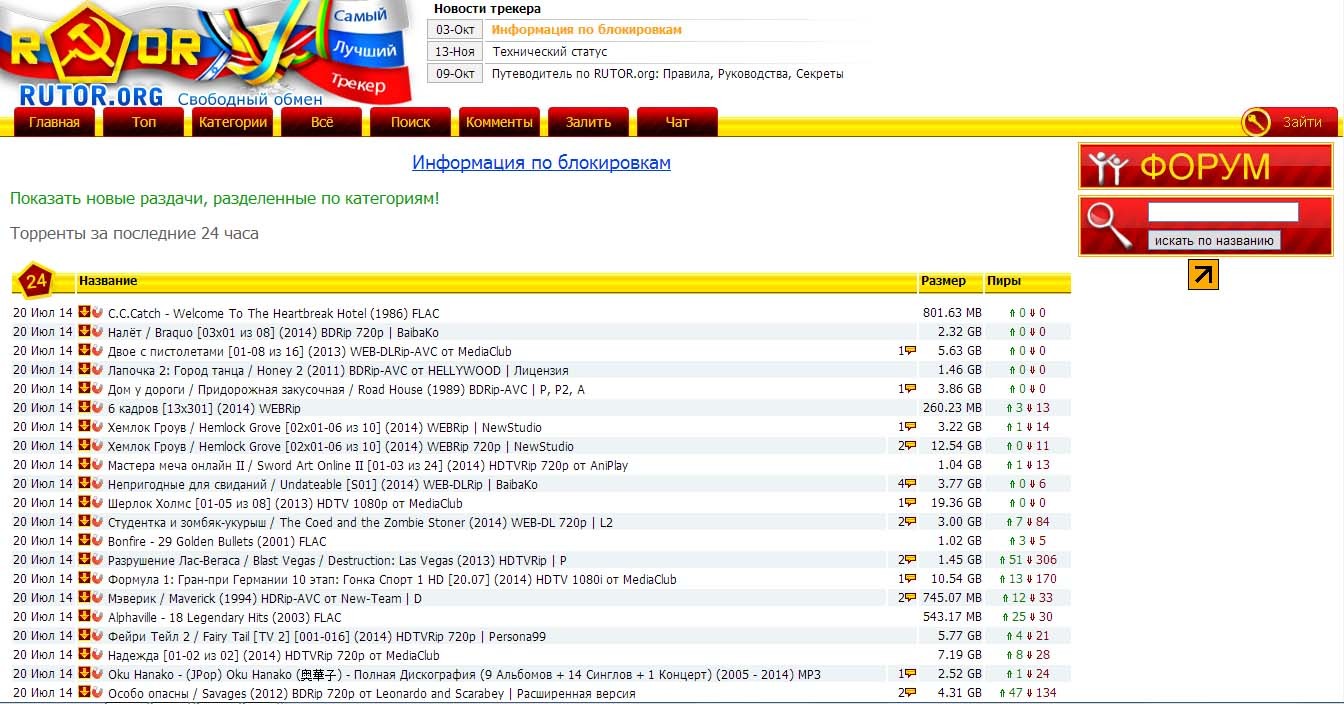1344x704 pixels.
Task: Open the Залить upload tab
Action: pyautogui.click(x=588, y=122)
